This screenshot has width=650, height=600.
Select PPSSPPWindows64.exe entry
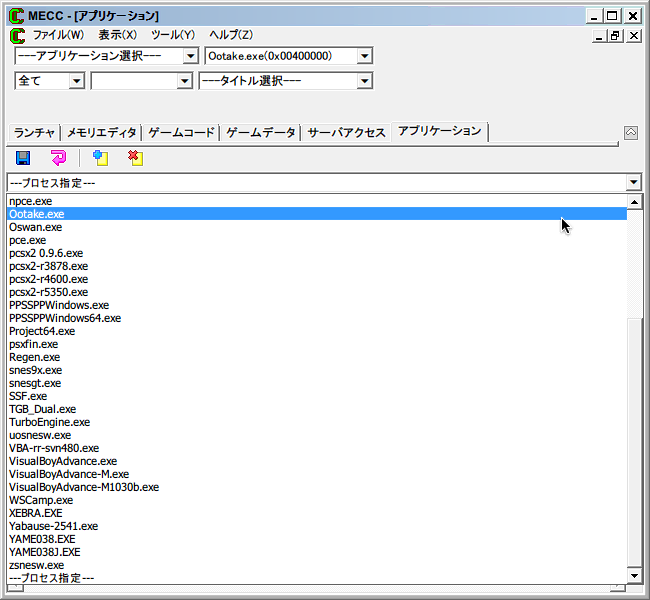point(317,318)
